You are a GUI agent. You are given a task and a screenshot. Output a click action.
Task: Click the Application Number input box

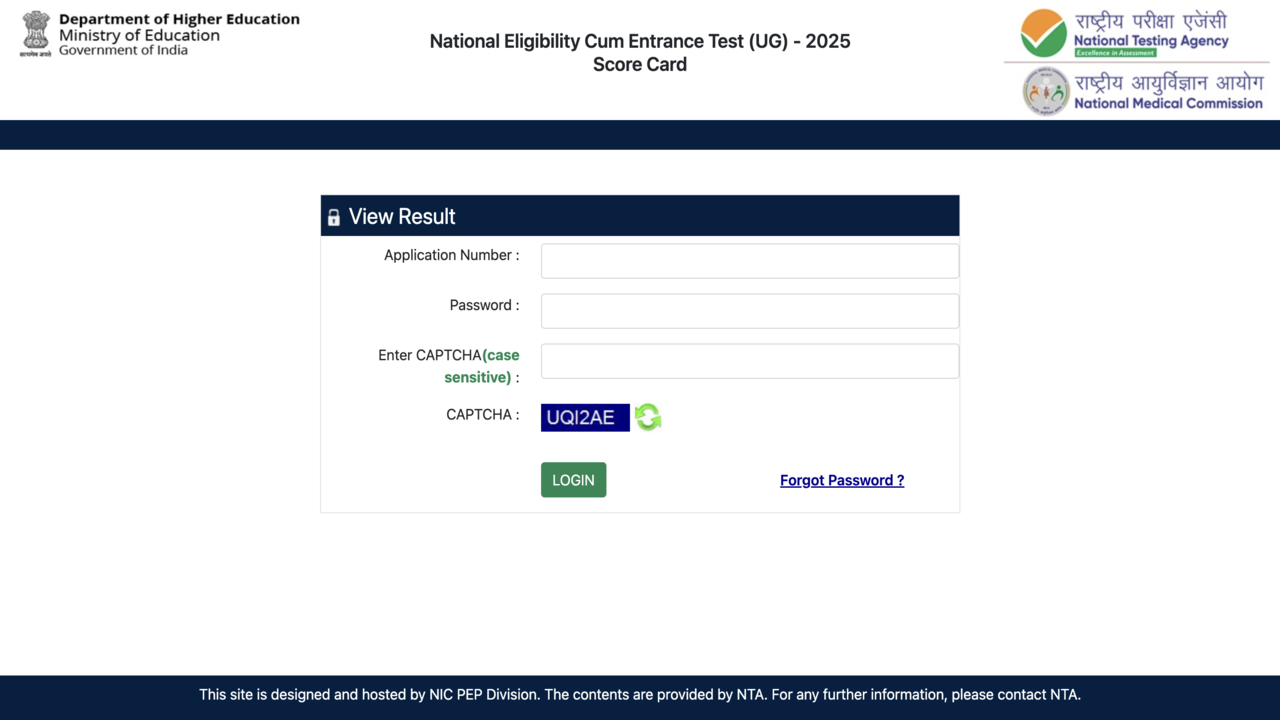(x=749, y=260)
